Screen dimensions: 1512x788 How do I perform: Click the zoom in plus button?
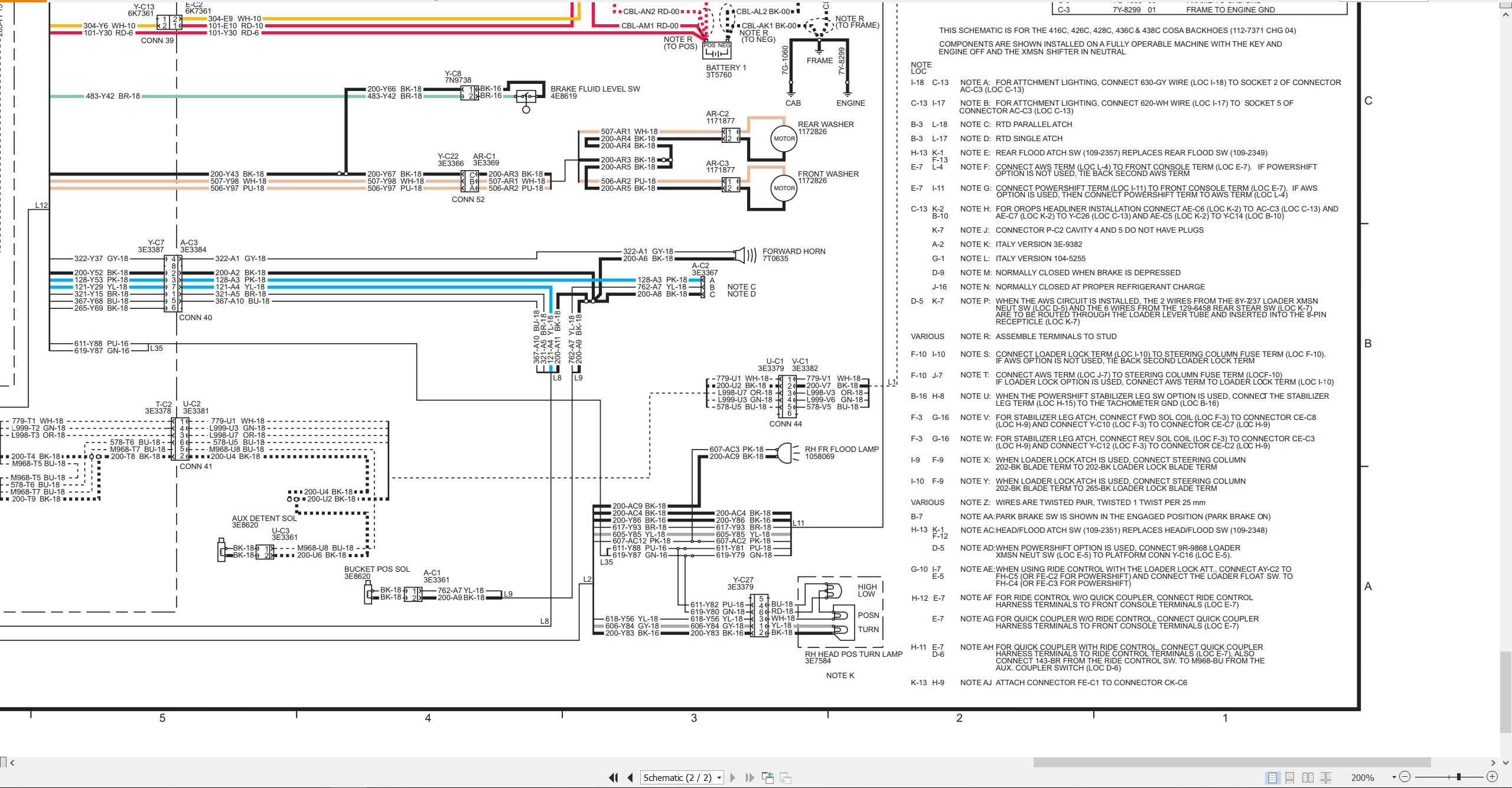(1493, 777)
